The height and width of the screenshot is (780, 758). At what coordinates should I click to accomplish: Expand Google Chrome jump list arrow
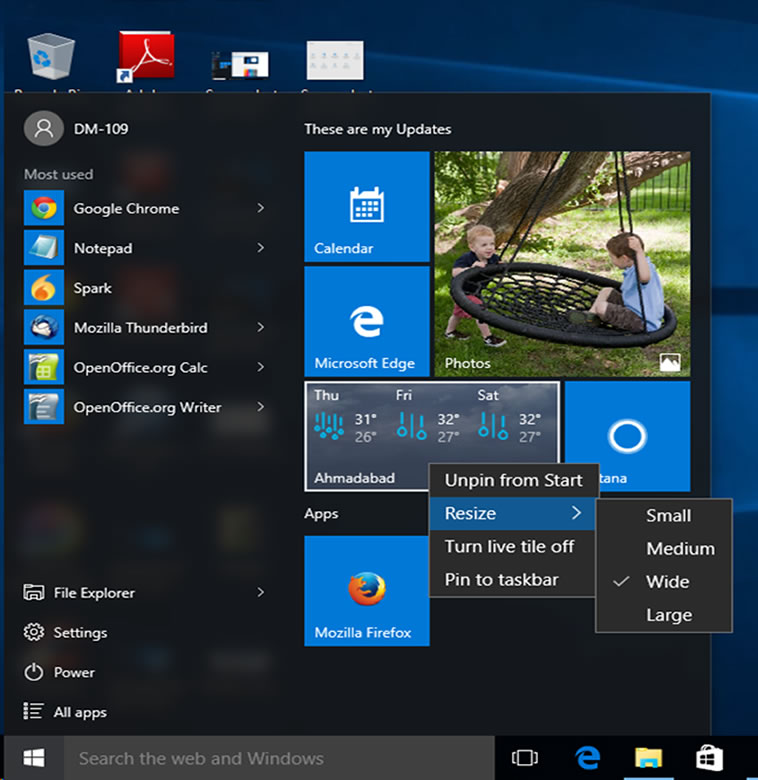pyautogui.click(x=261, y=208)
